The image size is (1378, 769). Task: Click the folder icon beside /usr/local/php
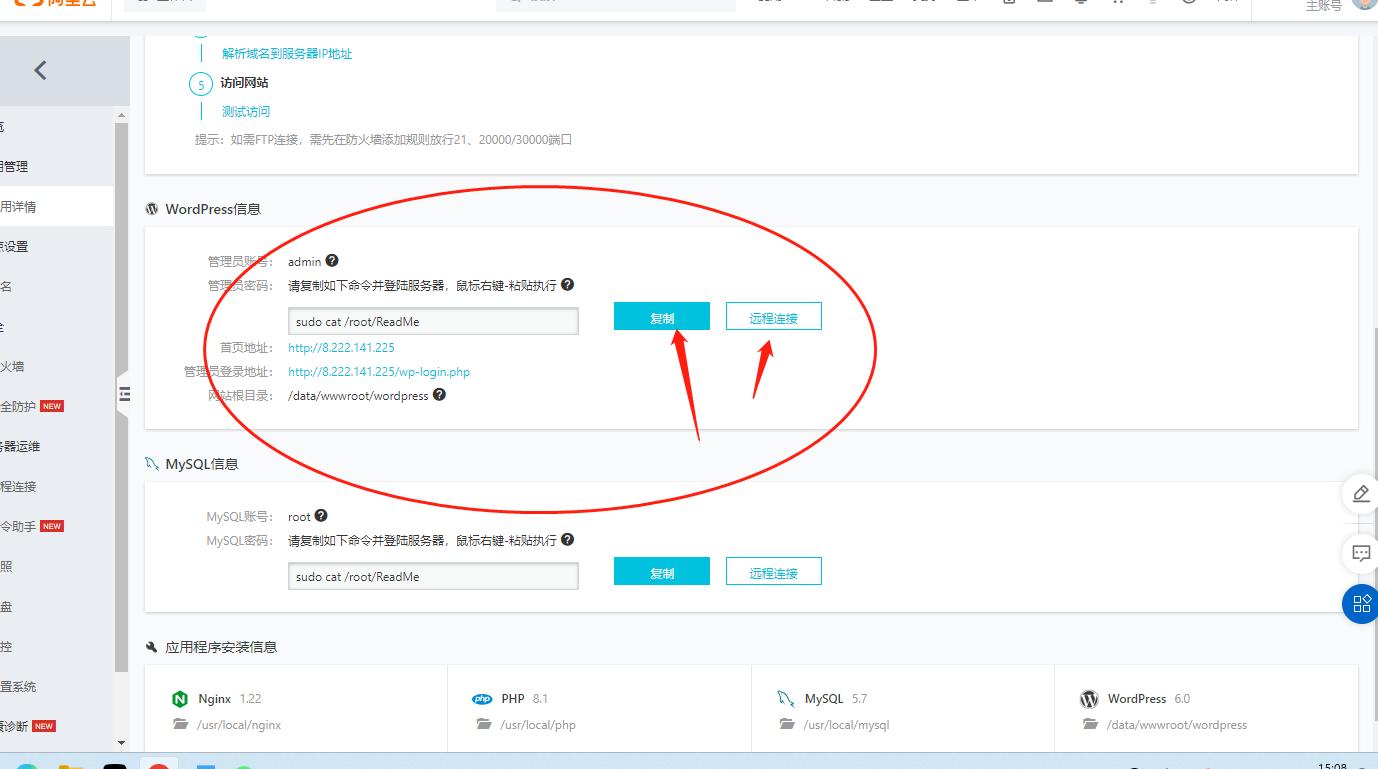point(483,725)
